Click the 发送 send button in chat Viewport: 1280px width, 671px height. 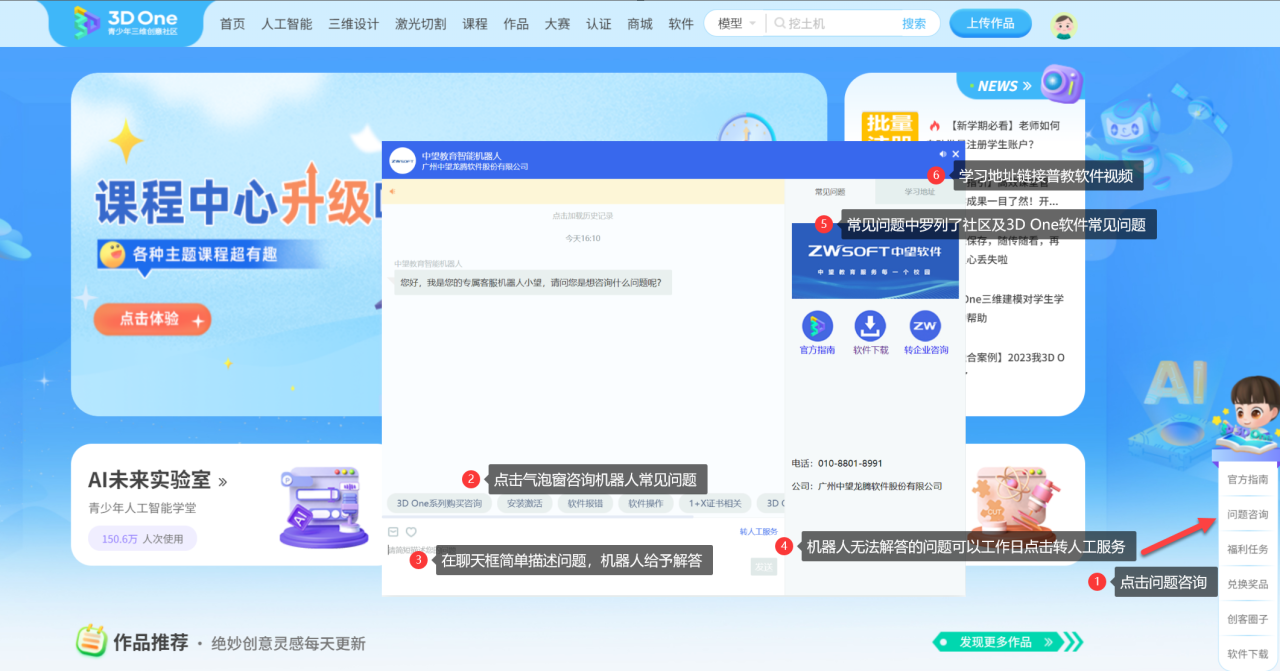coord(764,567)
